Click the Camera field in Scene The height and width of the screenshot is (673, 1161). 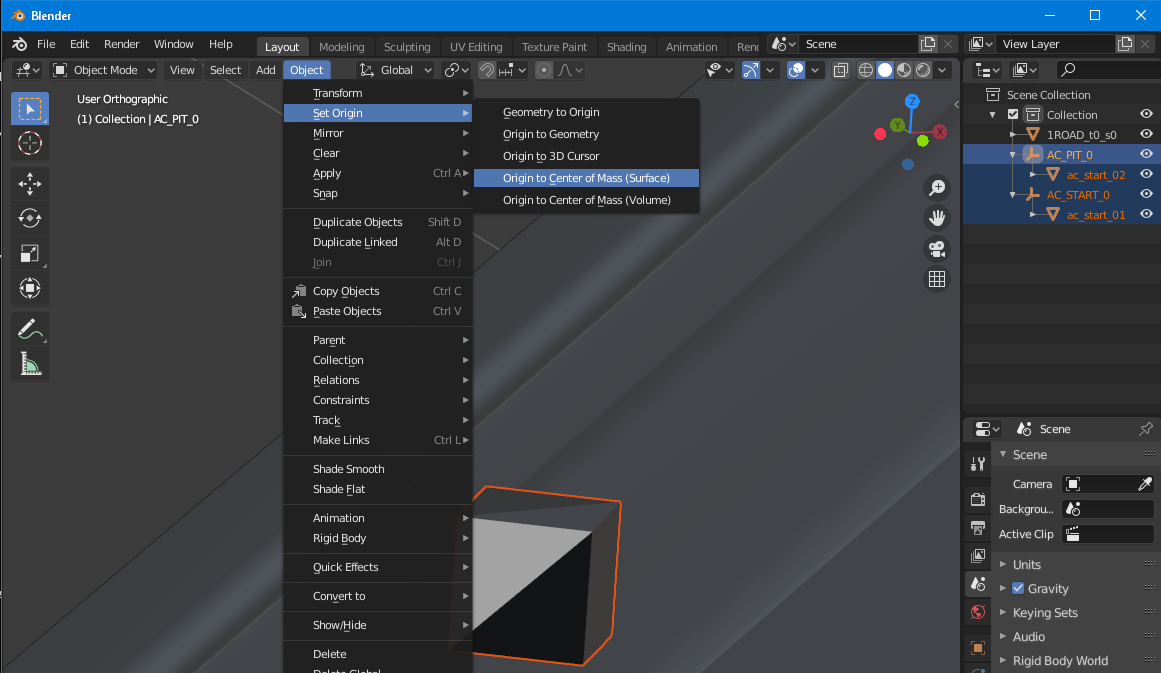(x=1108, y=483)
